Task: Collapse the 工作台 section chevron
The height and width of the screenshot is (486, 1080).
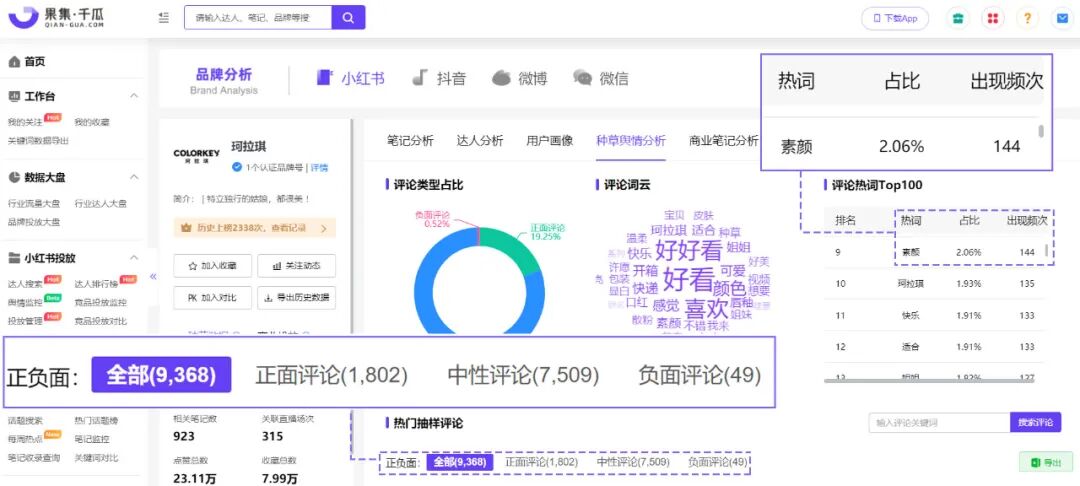Action: click(134, 96)
